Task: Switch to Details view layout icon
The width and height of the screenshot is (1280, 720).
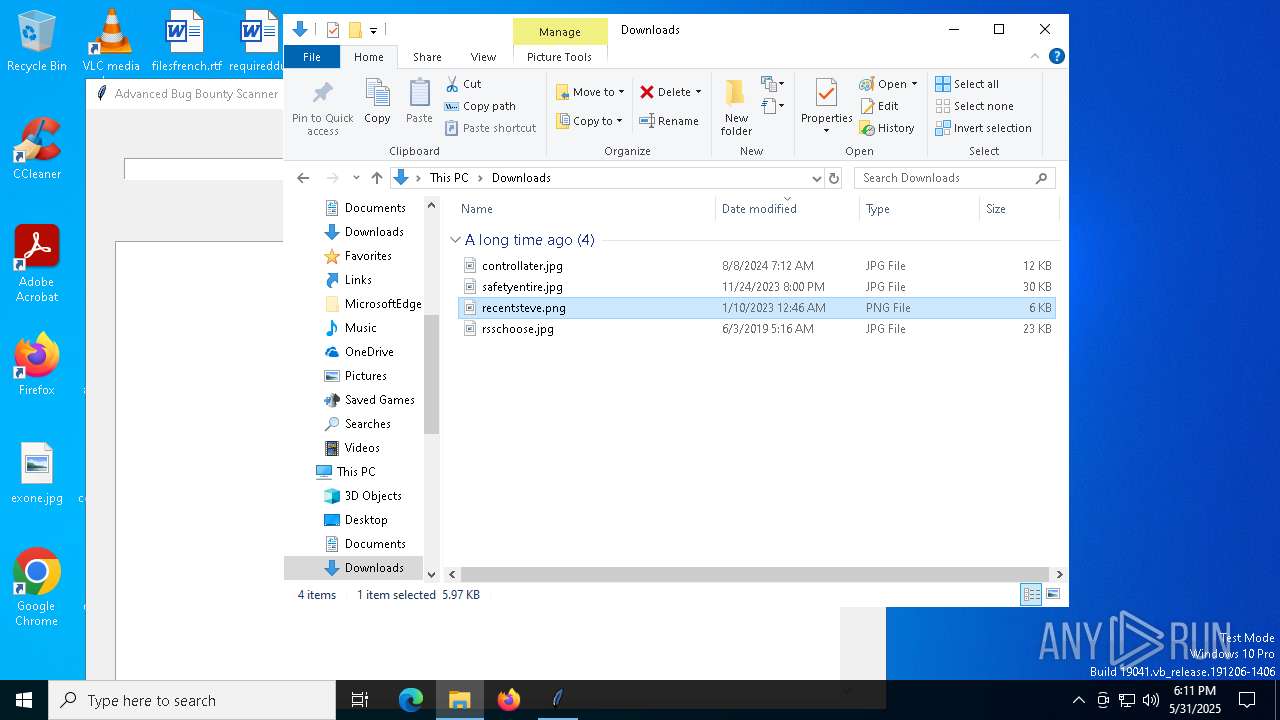Action: [x=1031, y=594]
